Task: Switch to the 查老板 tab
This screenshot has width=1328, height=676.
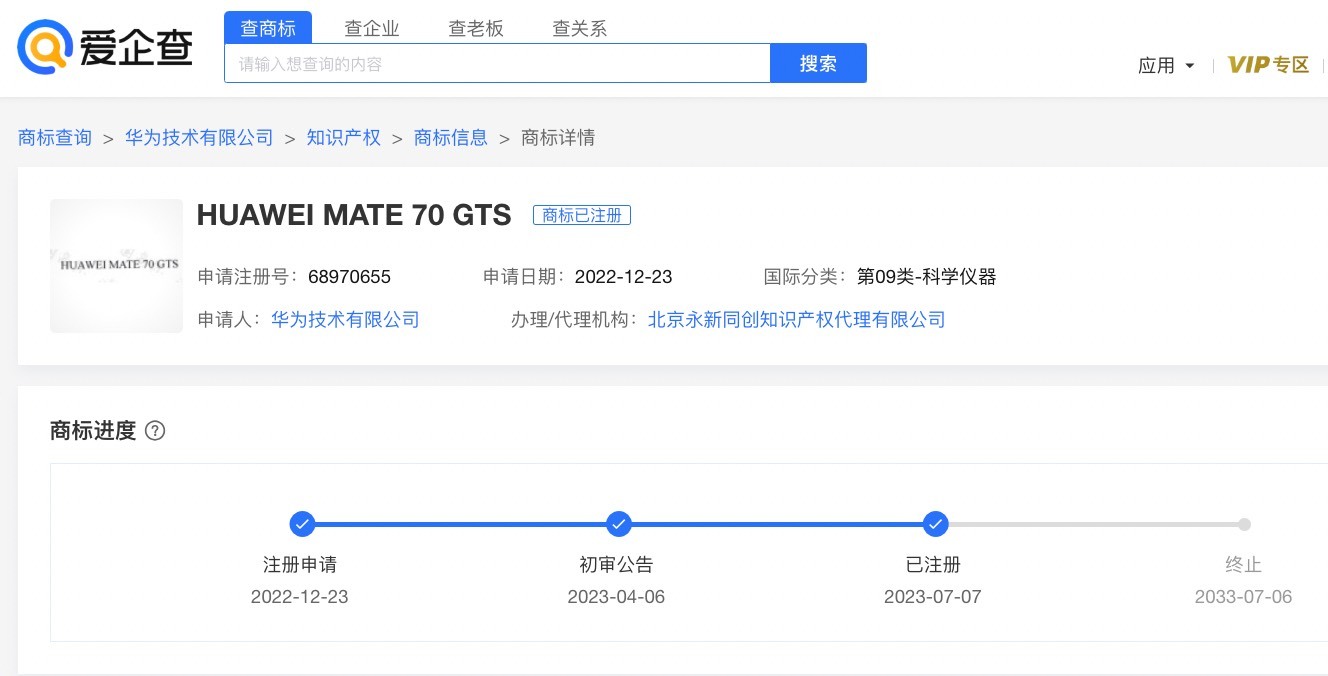Action: [x=476, y=28]
